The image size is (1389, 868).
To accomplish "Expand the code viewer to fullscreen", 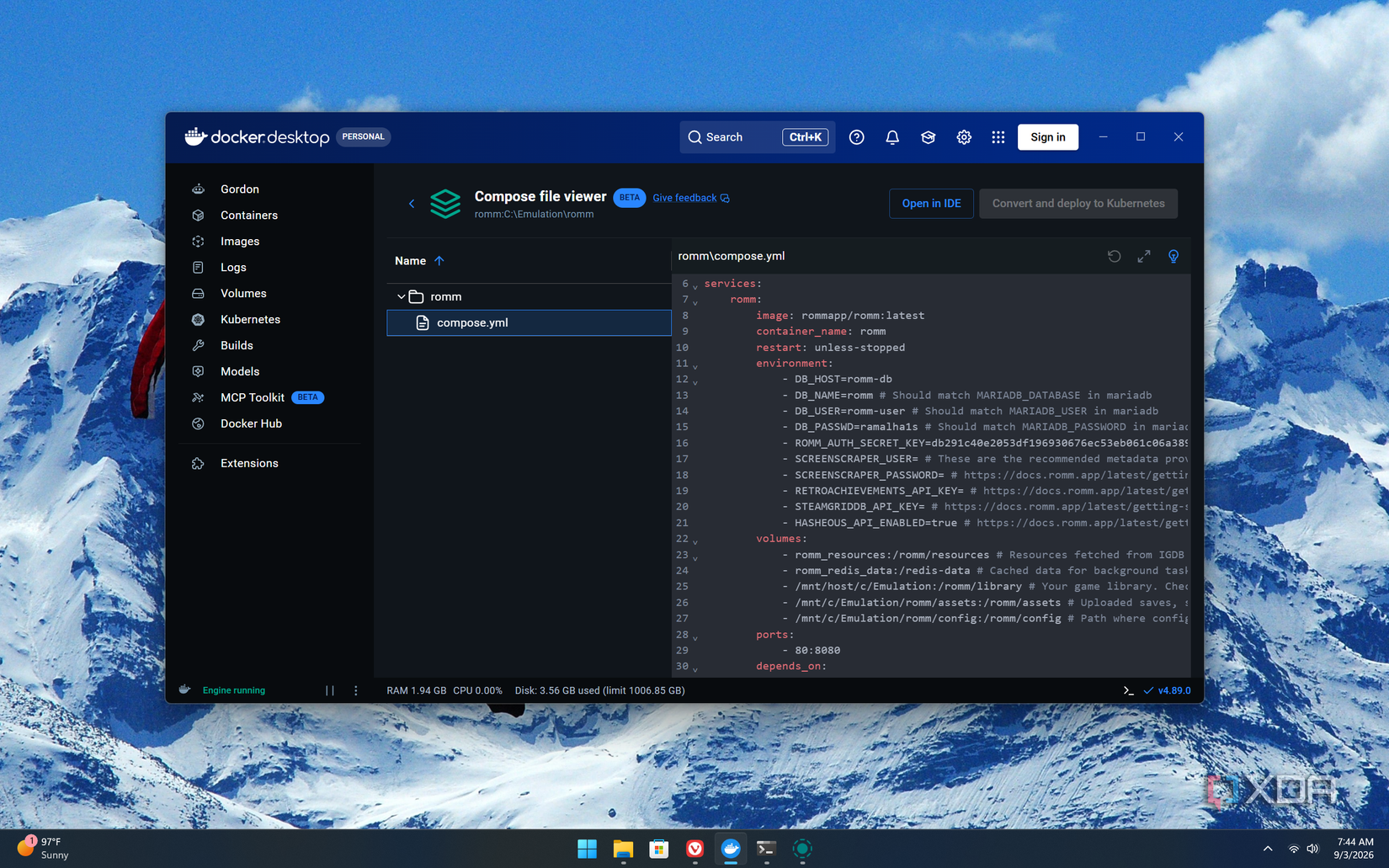I will [x=1143, y=256].
